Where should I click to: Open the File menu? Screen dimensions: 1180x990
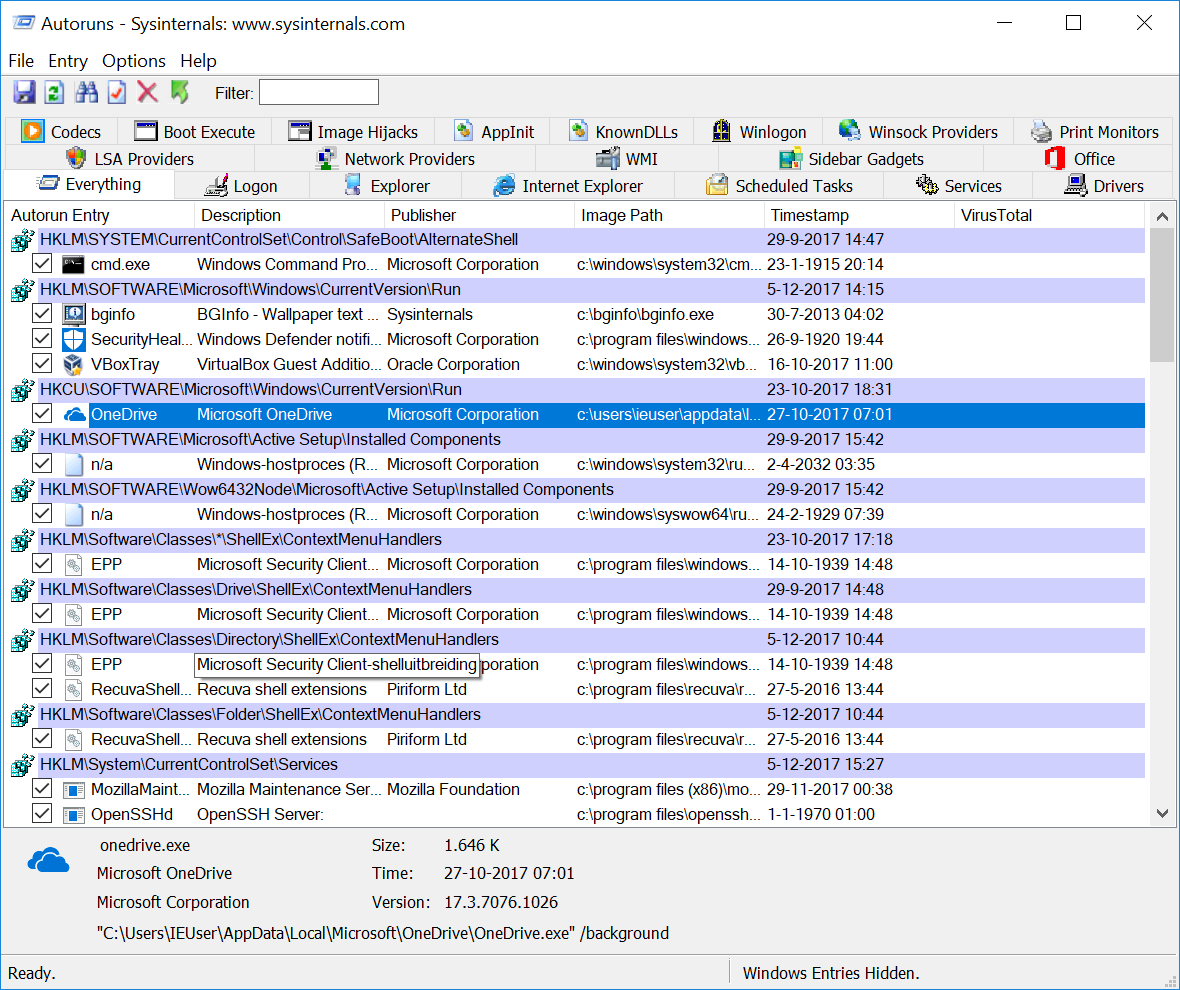click(21, 61)
